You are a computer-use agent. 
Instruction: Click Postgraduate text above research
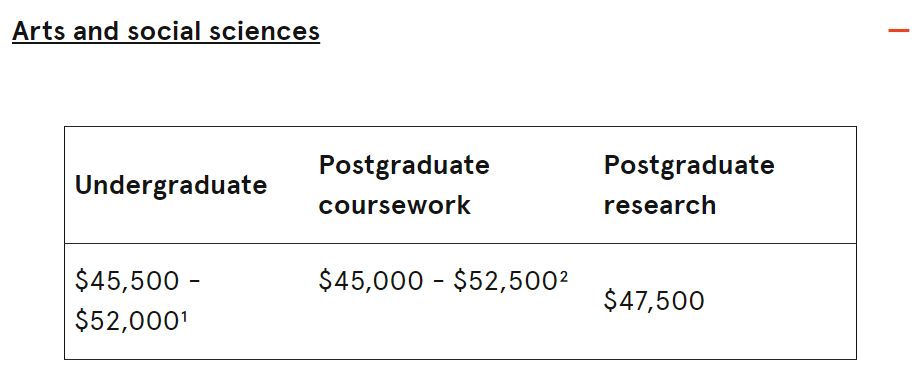pos(689,166)
